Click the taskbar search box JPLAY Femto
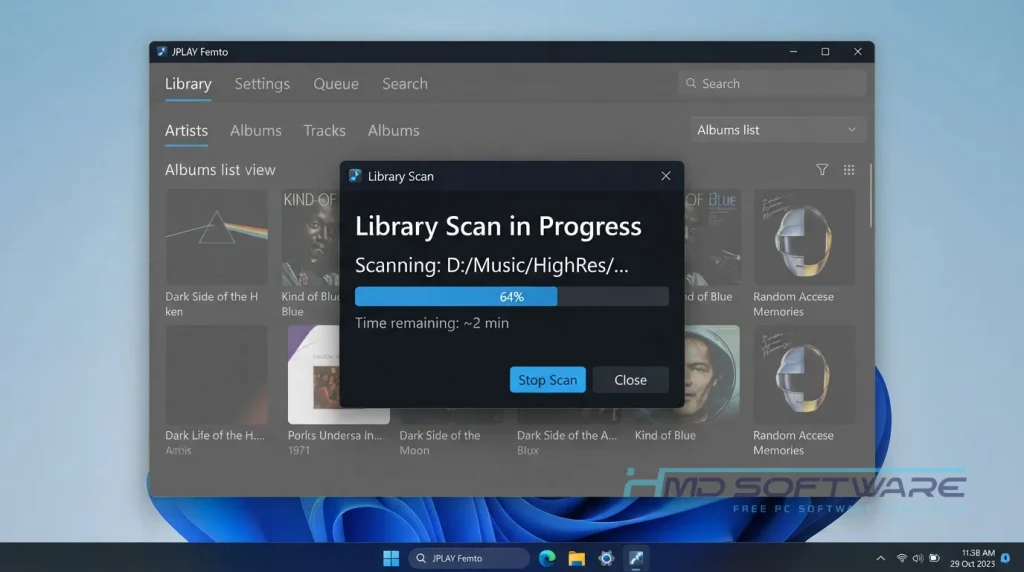The image size is (1024, 572). (469, 558)
